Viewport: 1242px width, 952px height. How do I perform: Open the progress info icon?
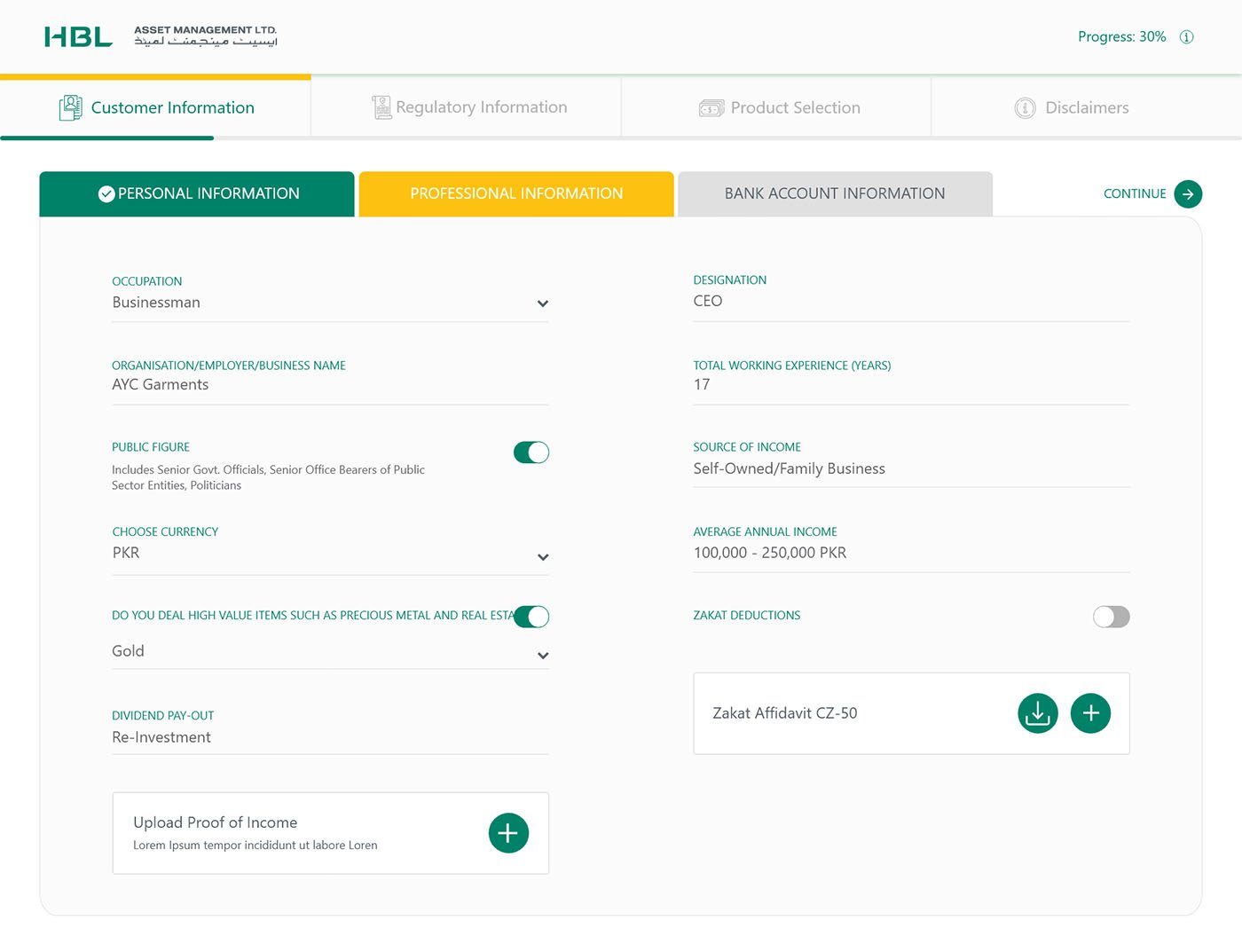[1186, 36]
